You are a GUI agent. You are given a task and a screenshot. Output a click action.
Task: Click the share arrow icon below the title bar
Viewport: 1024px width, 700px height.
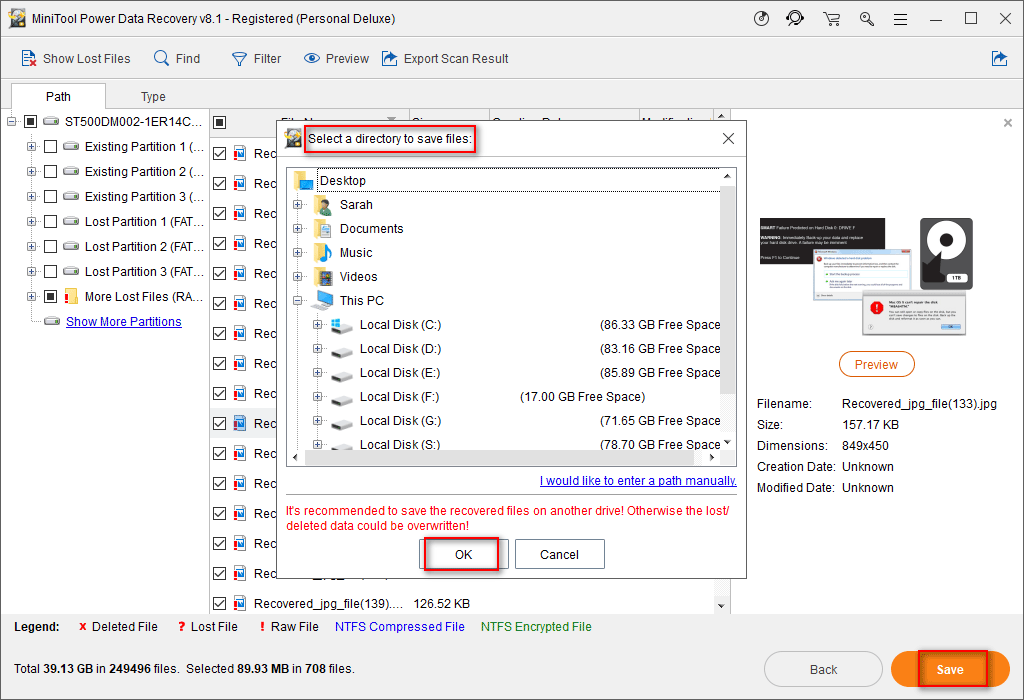(x=999, y=59)
